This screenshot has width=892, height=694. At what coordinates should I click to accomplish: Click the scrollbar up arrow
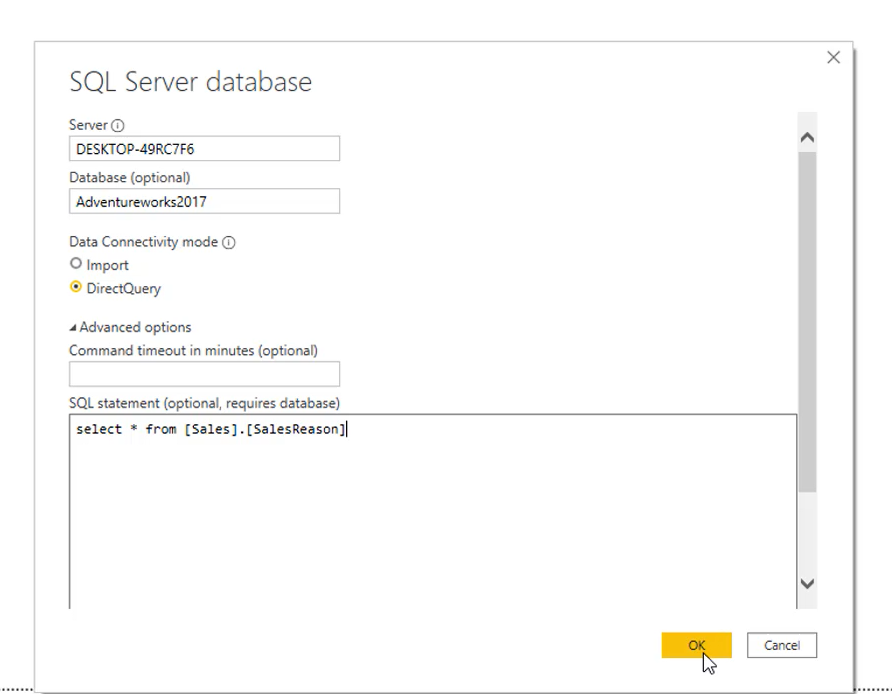[807, 138]
